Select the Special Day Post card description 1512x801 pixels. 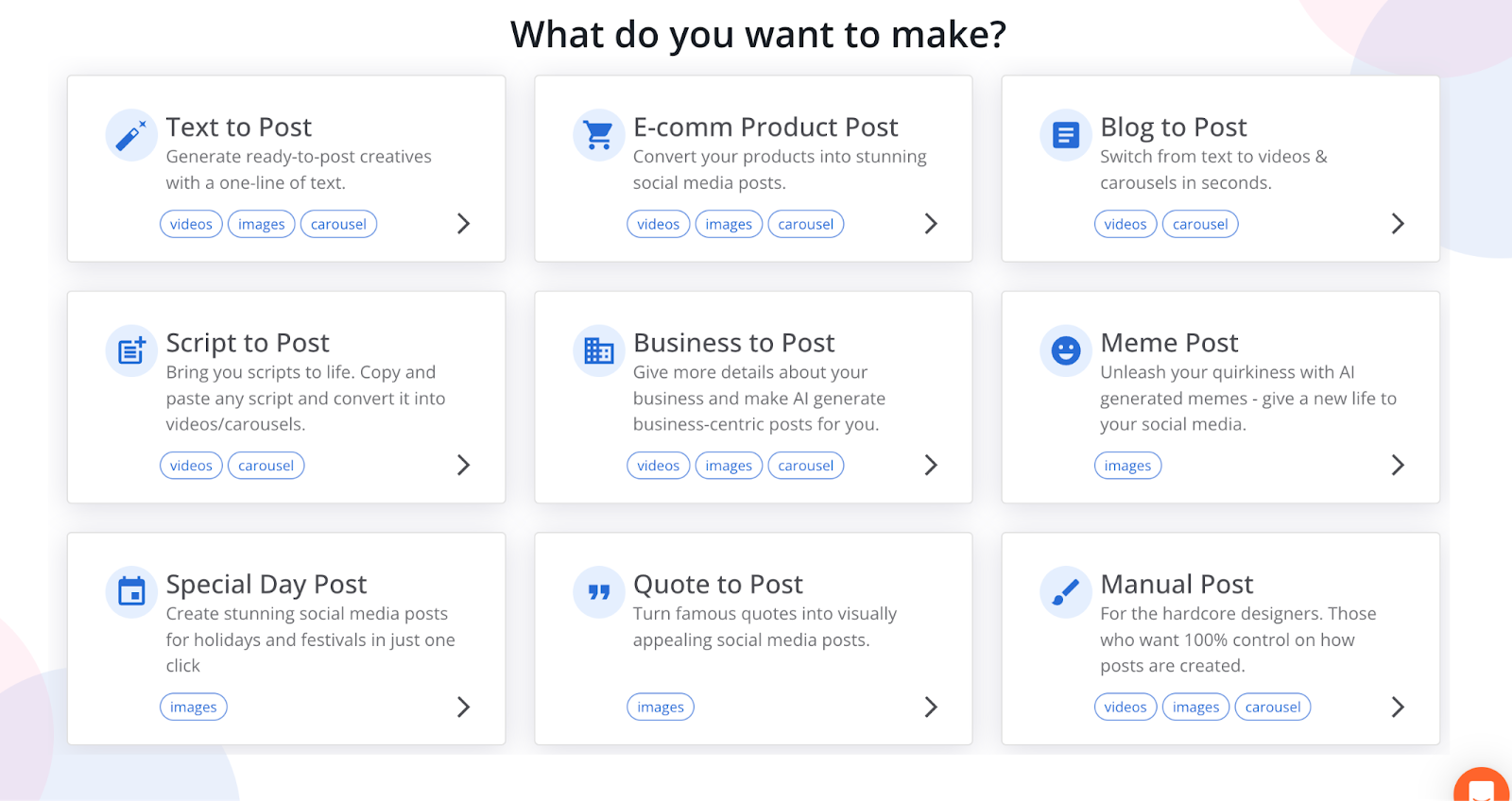[x=310, y=639]
